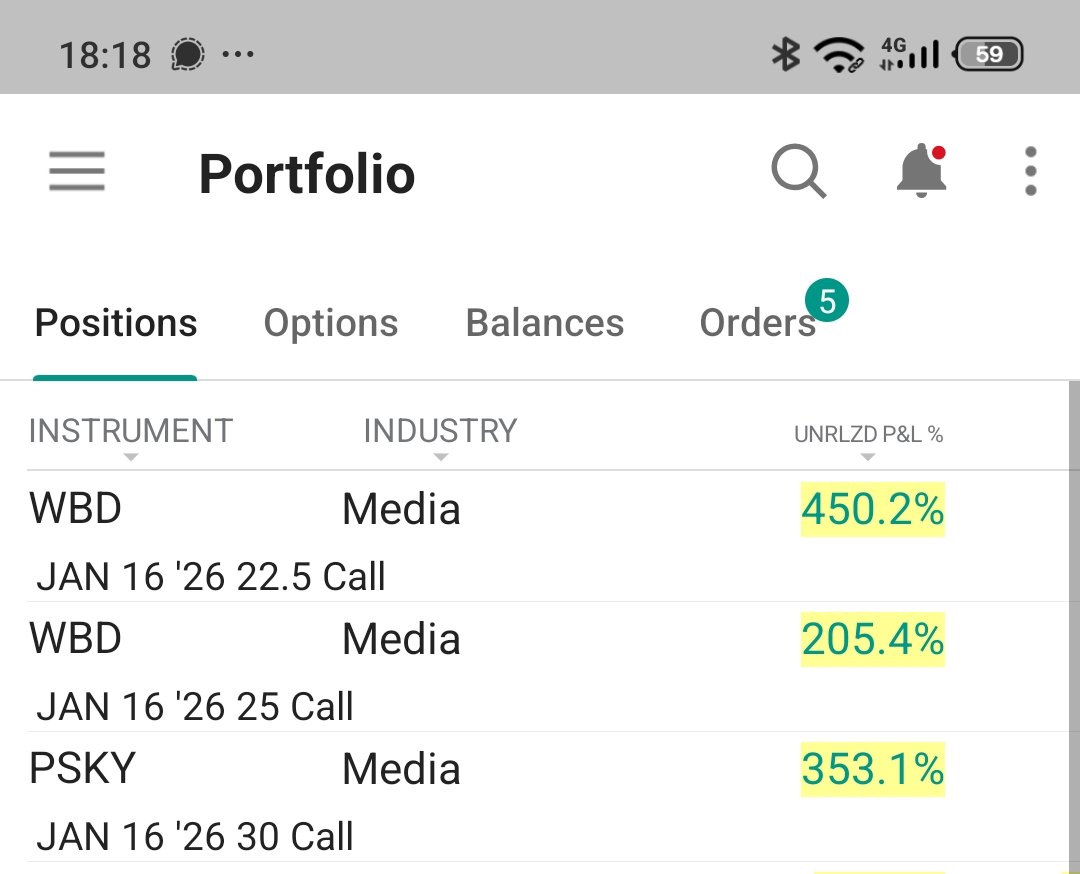
Task: Open the hamburger navigation menu
Action: pyautogui.click(x=76, y=171)
